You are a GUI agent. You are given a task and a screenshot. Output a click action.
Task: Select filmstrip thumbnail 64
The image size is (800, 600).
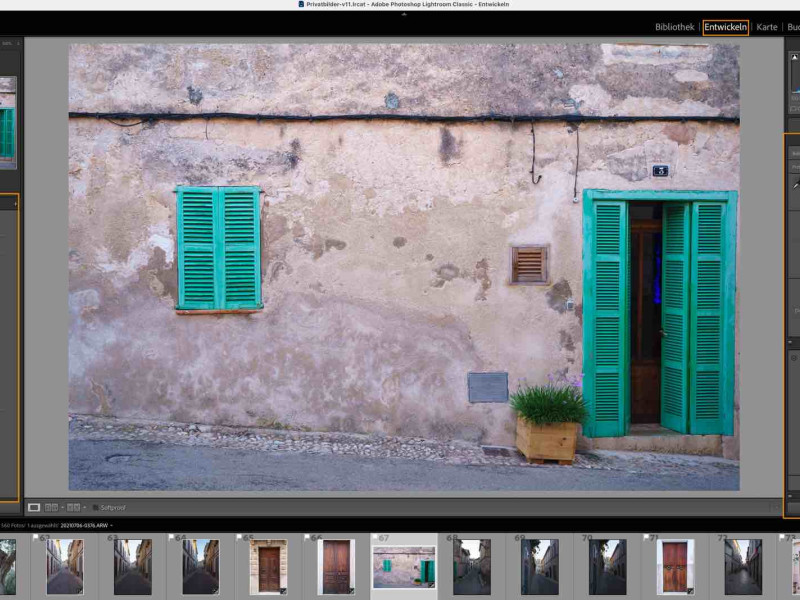pyautogui.click(x=201, y=567)
